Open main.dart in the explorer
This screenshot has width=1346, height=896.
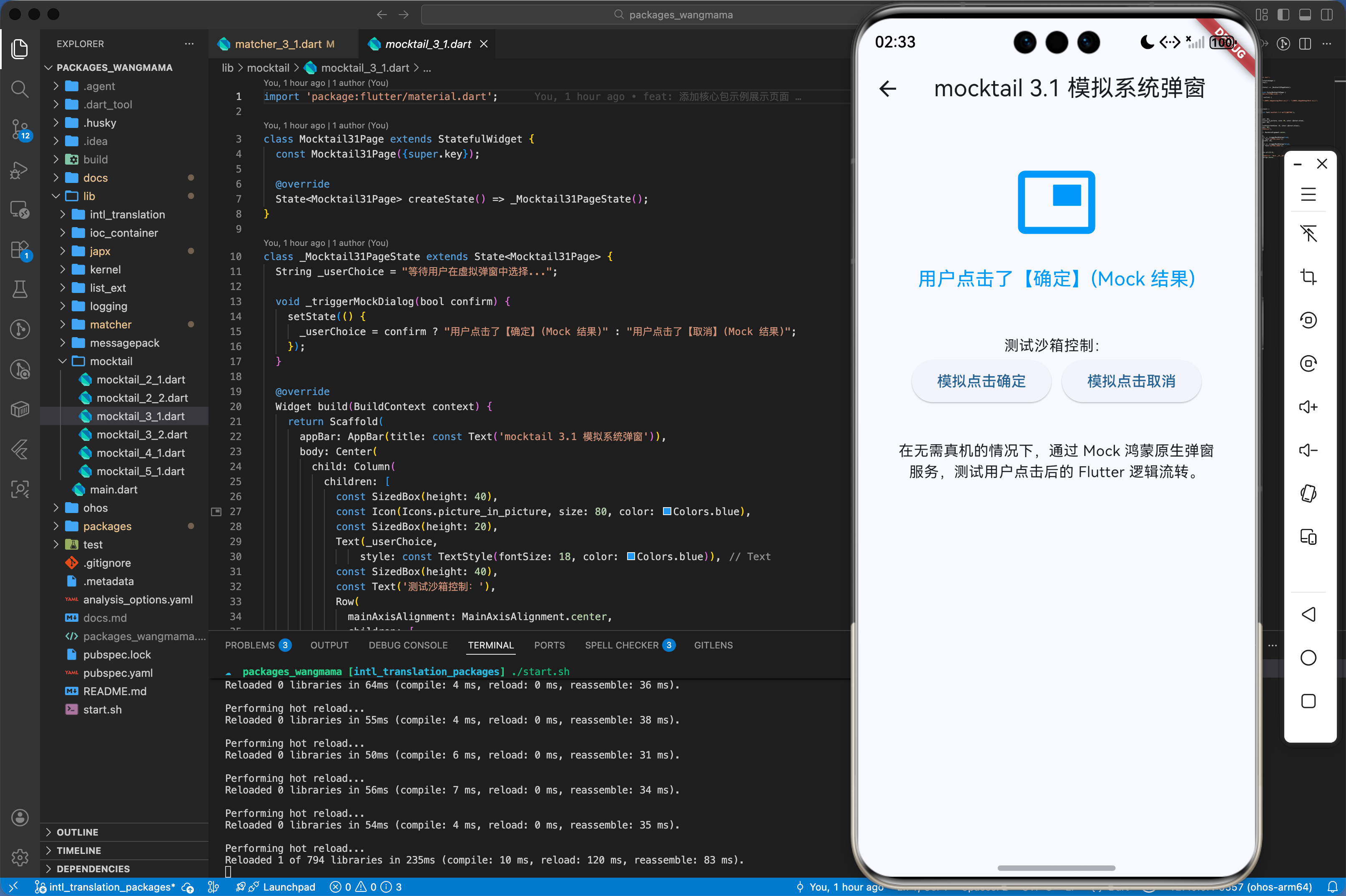click(114, 490)
